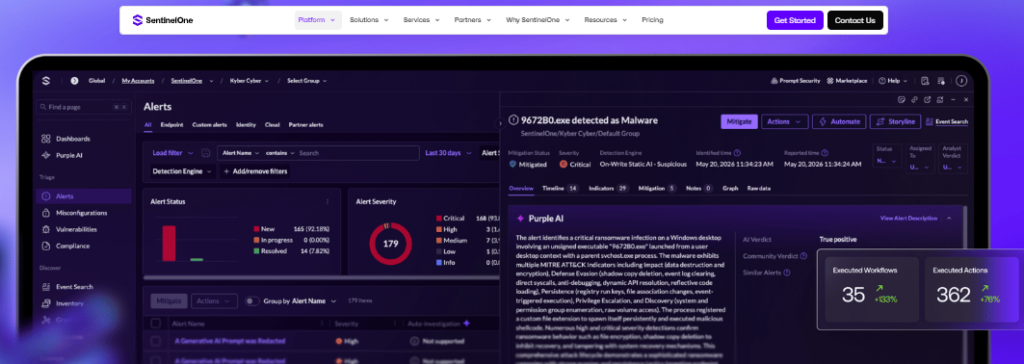Viewport: 1024px width, 364px height.
Task: Open the Services menu in website header
Action: (421, 20)
